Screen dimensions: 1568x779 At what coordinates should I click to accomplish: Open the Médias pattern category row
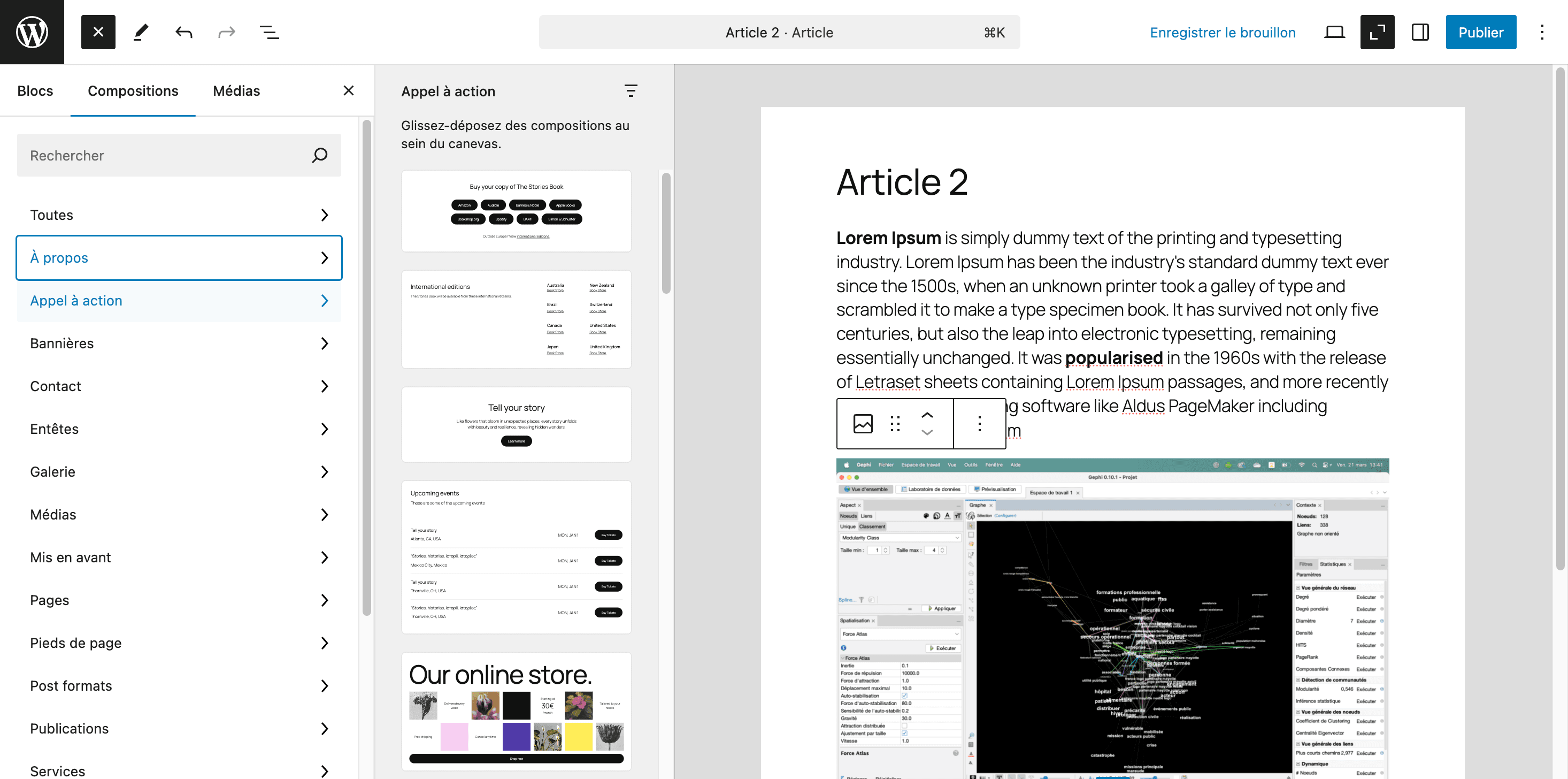(x=179, y=515)
